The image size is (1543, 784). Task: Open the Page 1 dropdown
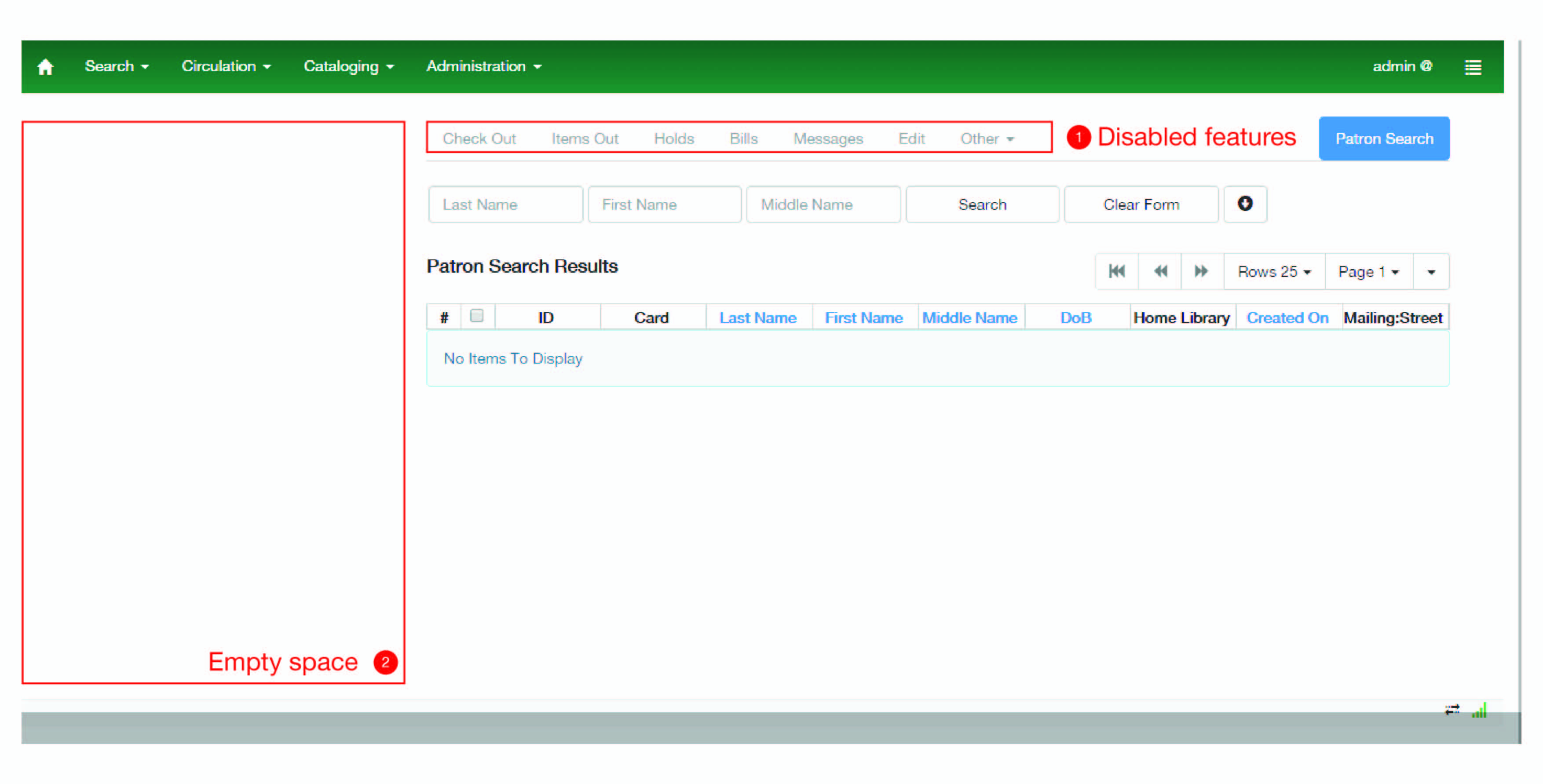point(1368,272)
